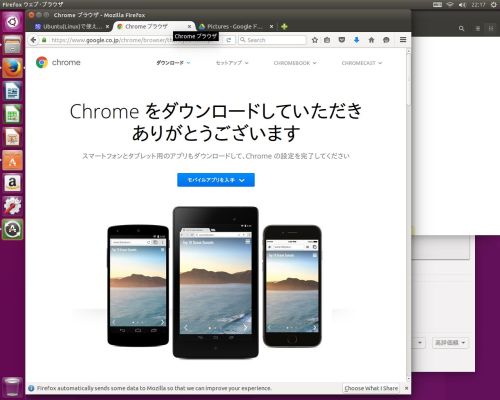Image resolution: width=500 pixels, height=400 pixels.
Task: Open the Files manager in the launcher
Action: (12, 45)
